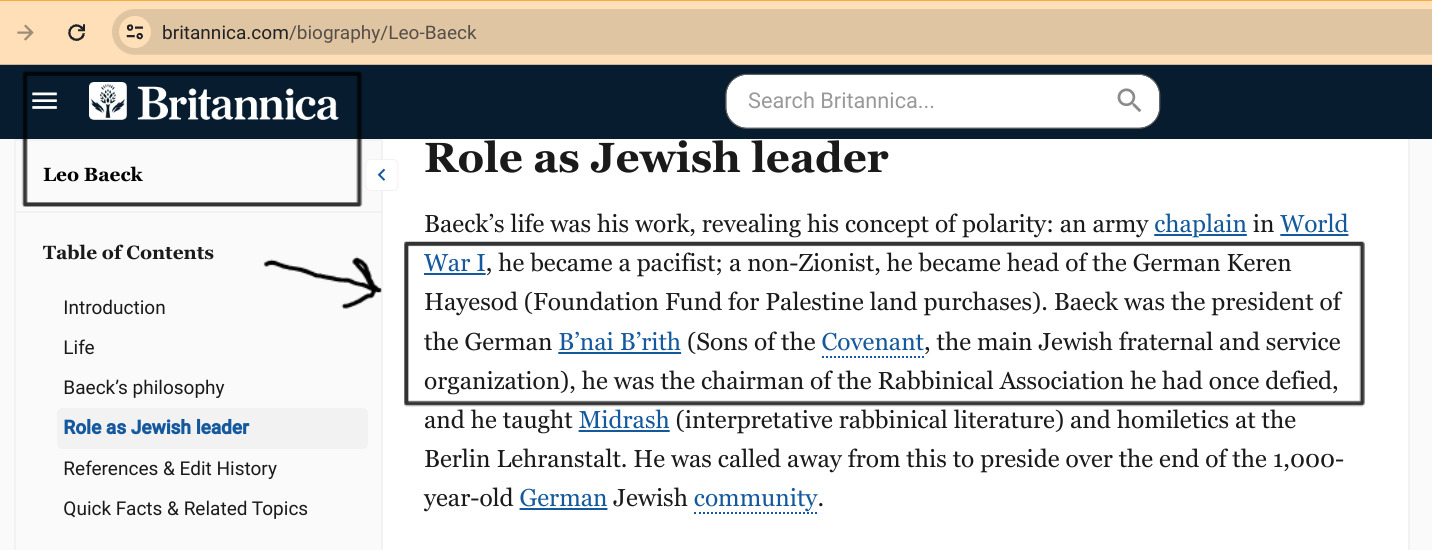1432x550 pixels.
Task: Click the Britannica logo
Action: [x=214, y=102]
